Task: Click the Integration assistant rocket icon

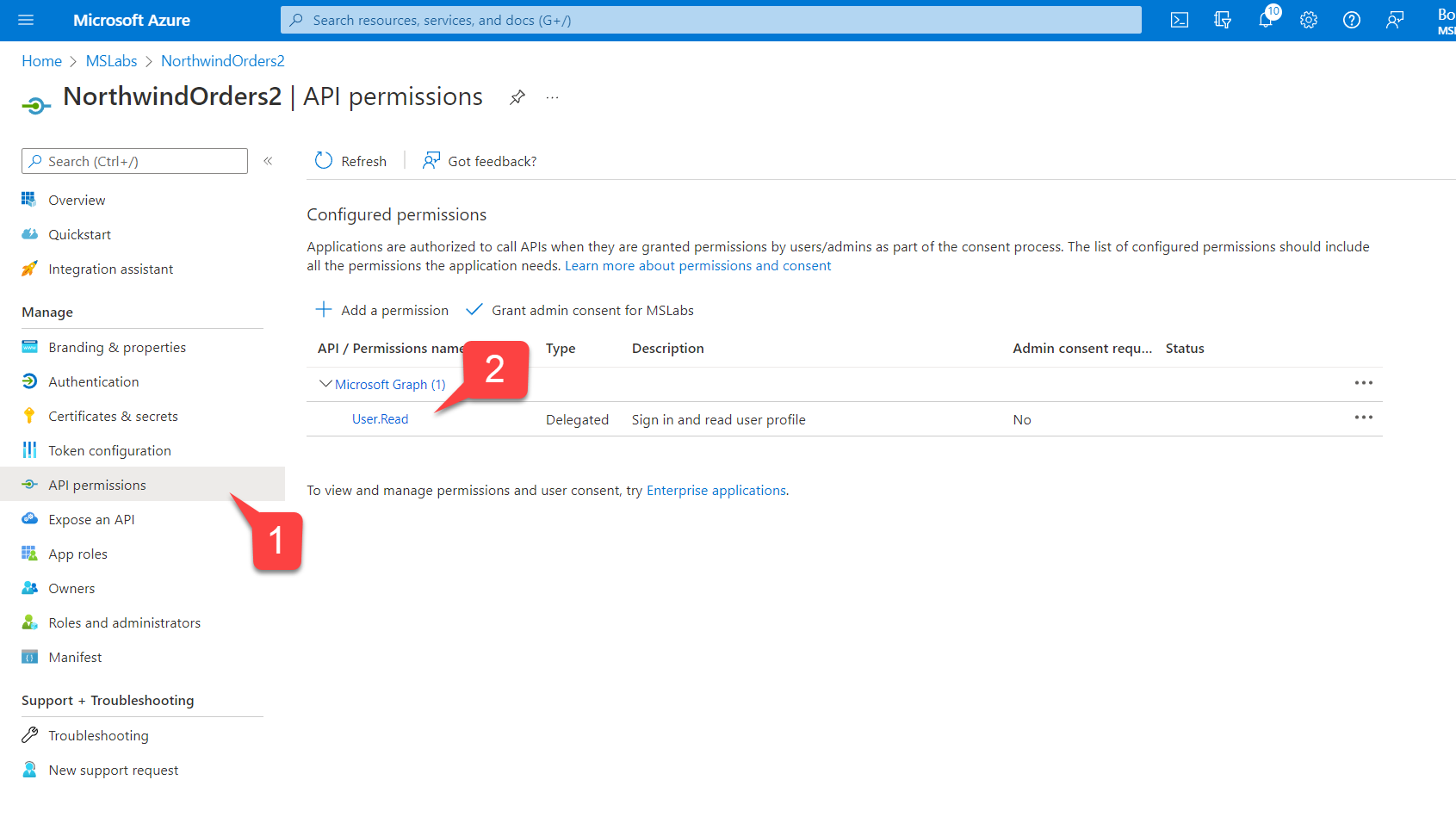Action: 29,269
